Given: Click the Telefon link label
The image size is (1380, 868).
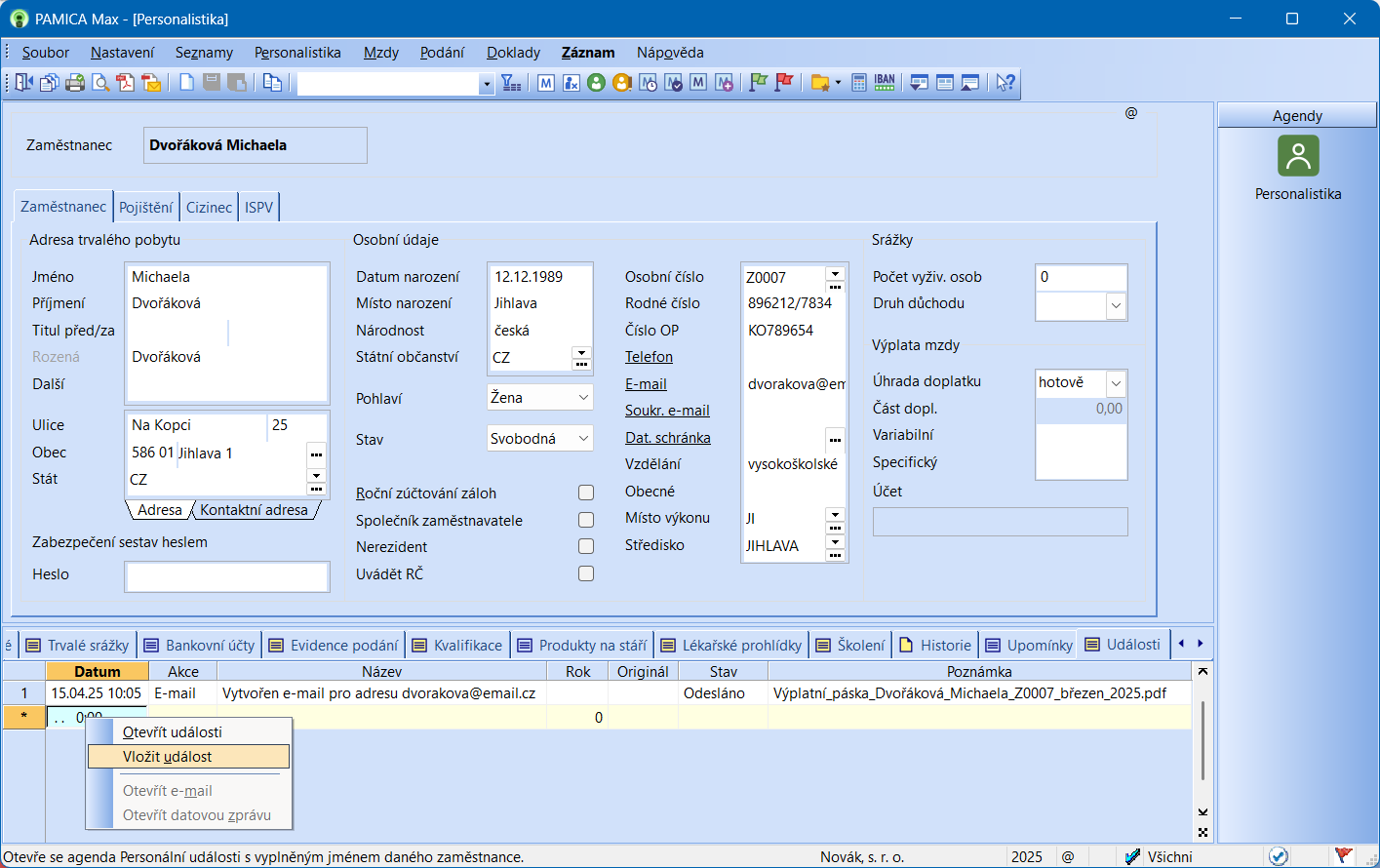Looking at the screenshot, I should (649, 357).
